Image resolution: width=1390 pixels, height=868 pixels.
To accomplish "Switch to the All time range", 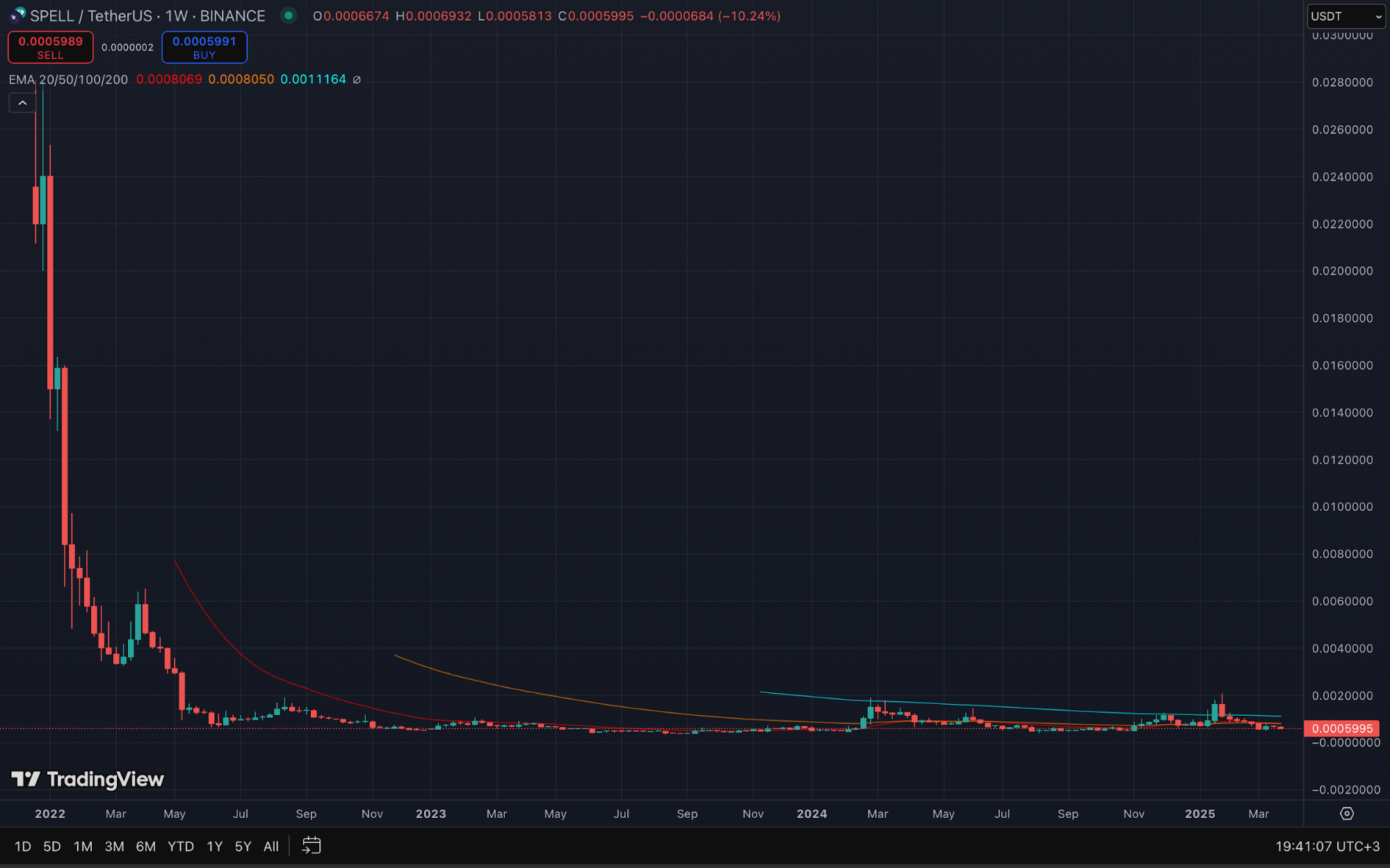I will tap(270, 846).
